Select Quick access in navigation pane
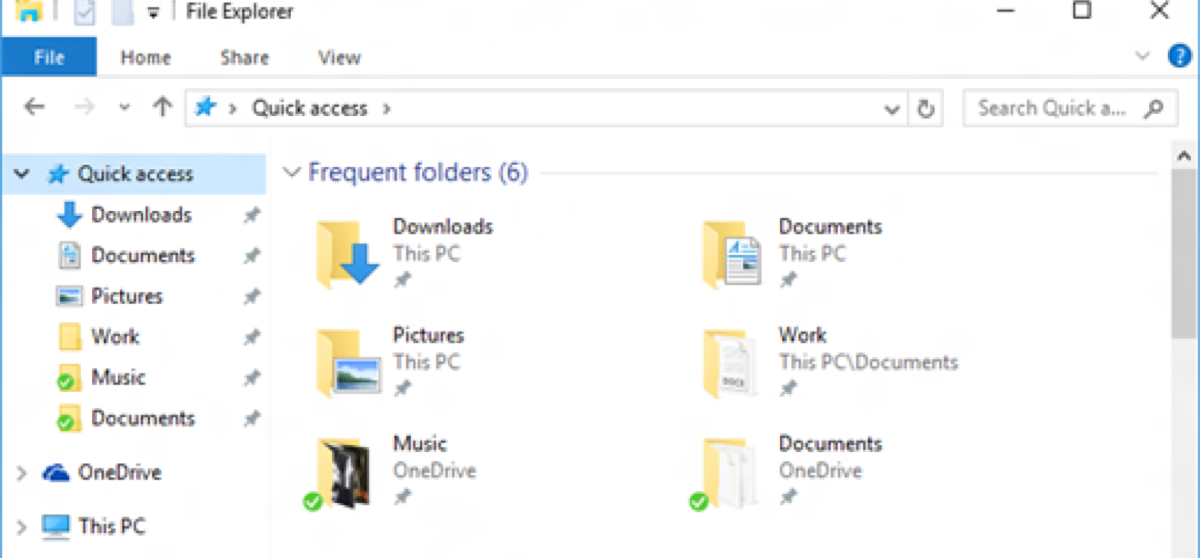This screenshot has height=558, width=1200. [x=135, y=174]
